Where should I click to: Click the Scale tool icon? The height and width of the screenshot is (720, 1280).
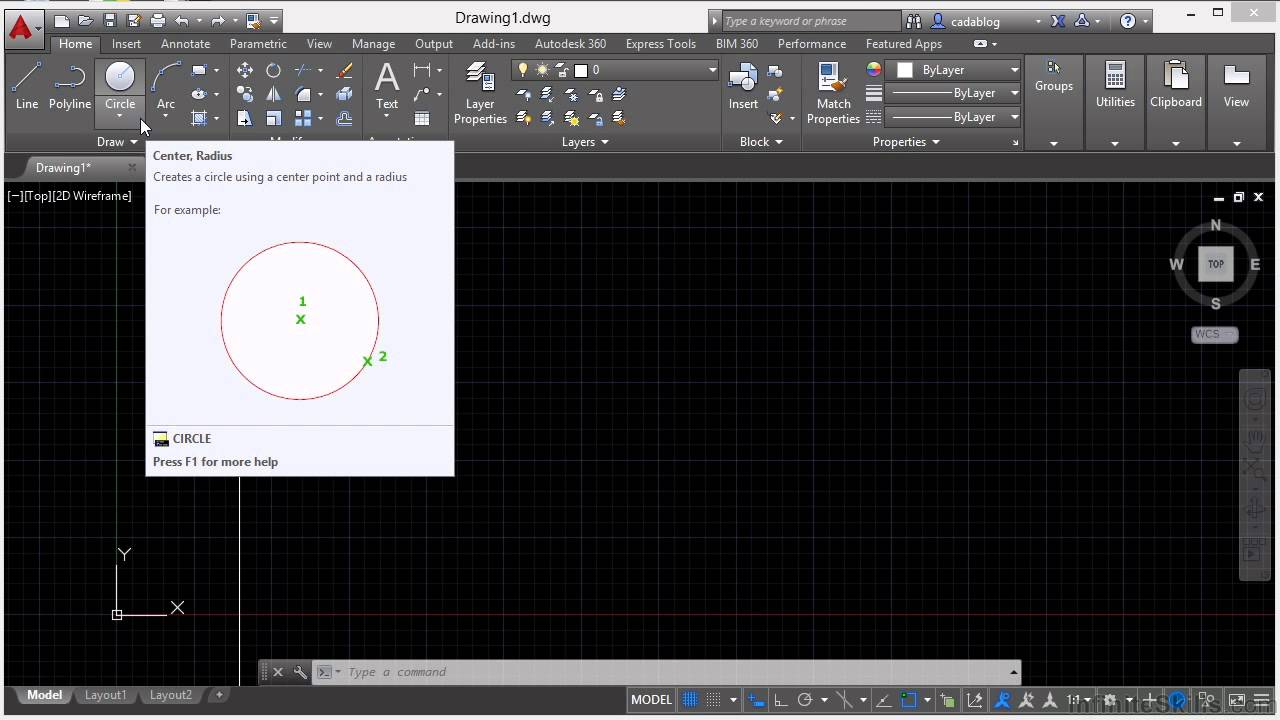(x=273, y=118)
